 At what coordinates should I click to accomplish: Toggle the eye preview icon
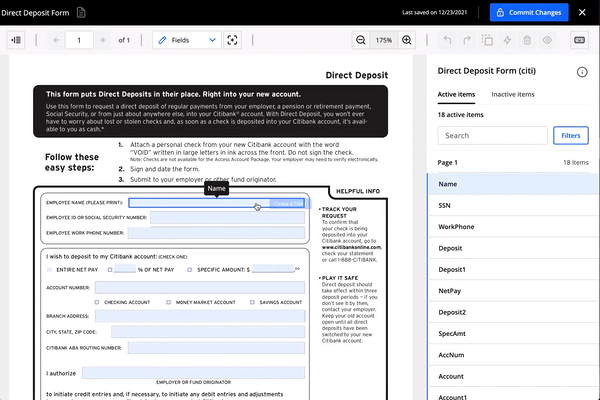(547, 40)
